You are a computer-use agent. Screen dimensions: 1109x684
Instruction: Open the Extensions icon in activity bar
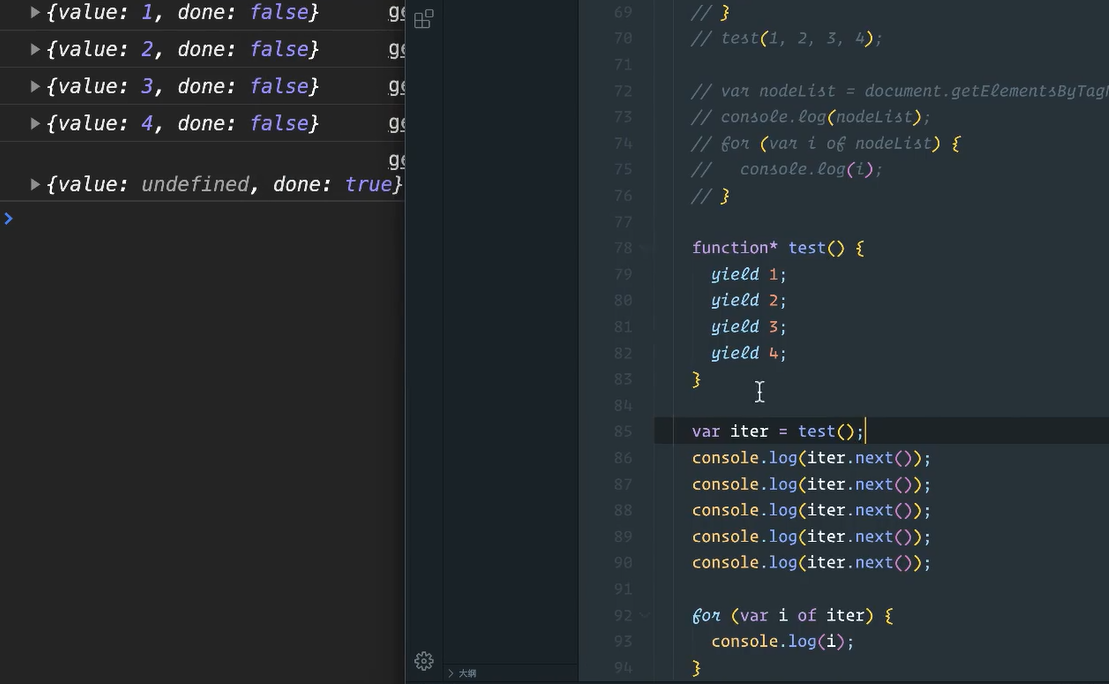[x=424, y=19]
